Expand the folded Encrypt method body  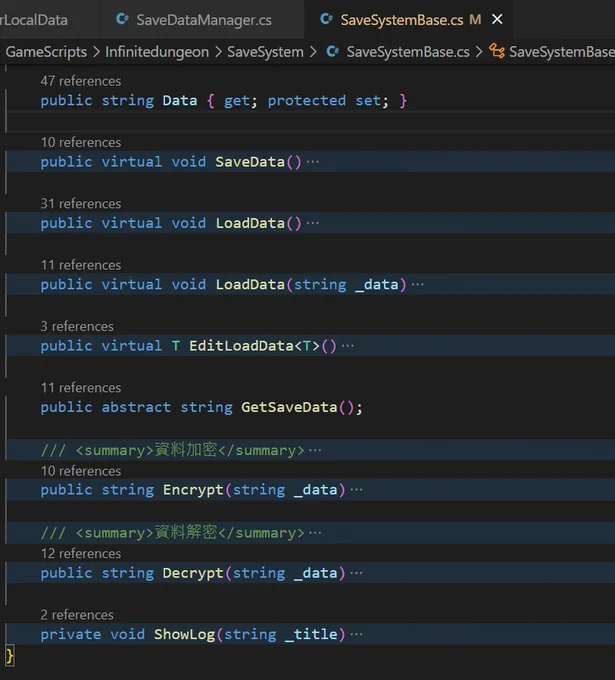tap(357, 490)
